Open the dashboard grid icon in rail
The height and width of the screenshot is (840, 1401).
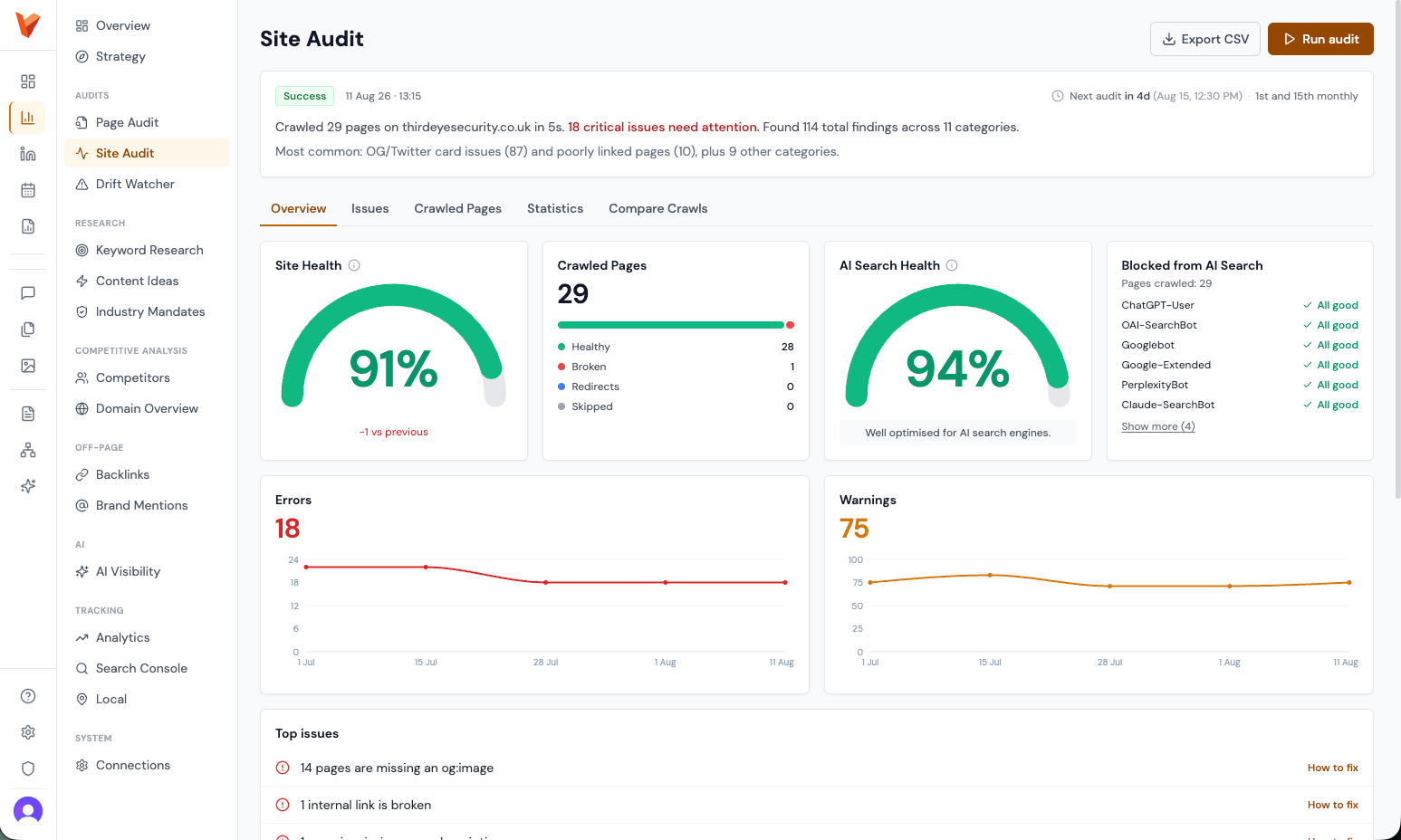tap(28, 81)
